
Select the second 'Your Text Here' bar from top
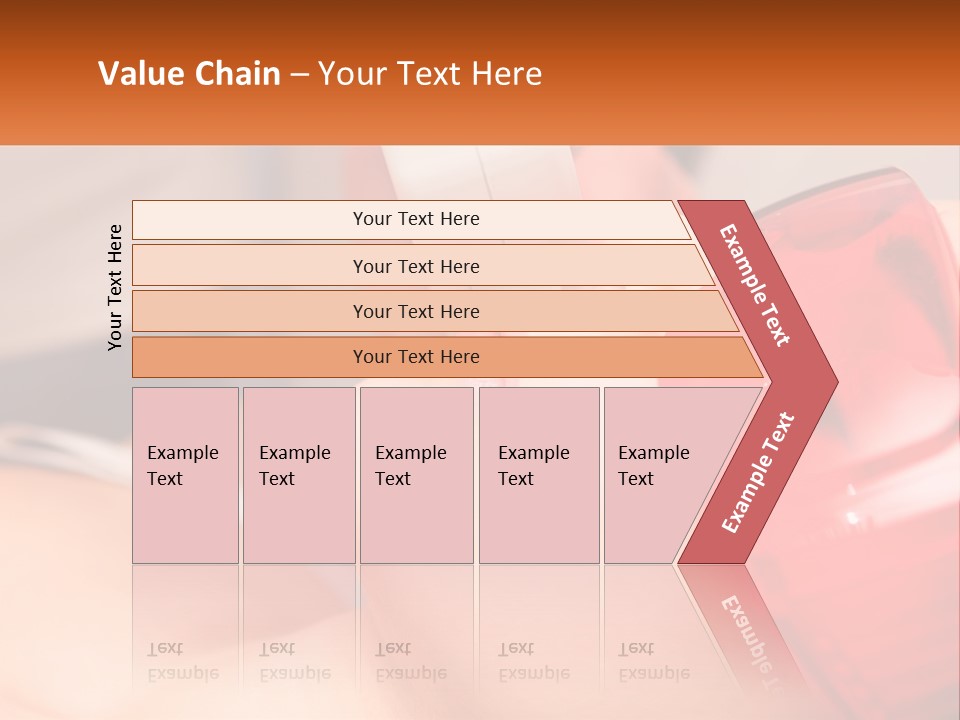click(x=416, y=266)
